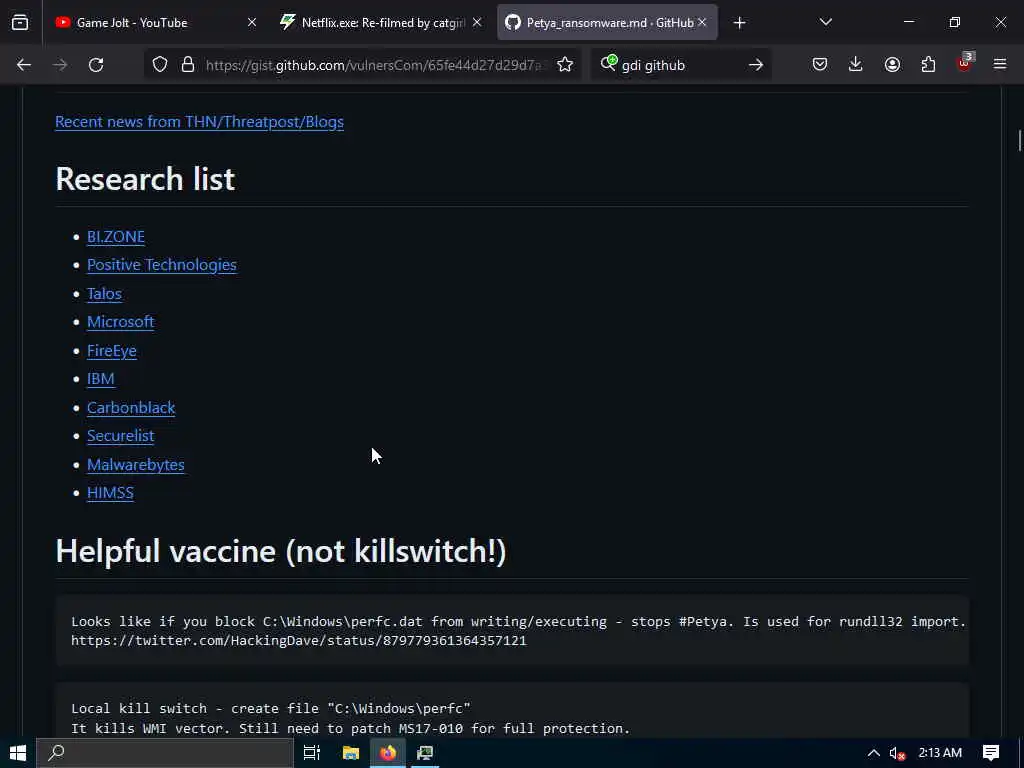1024x768 pixels.
Task: Open tracking protection shield icon
Action: 160,65
